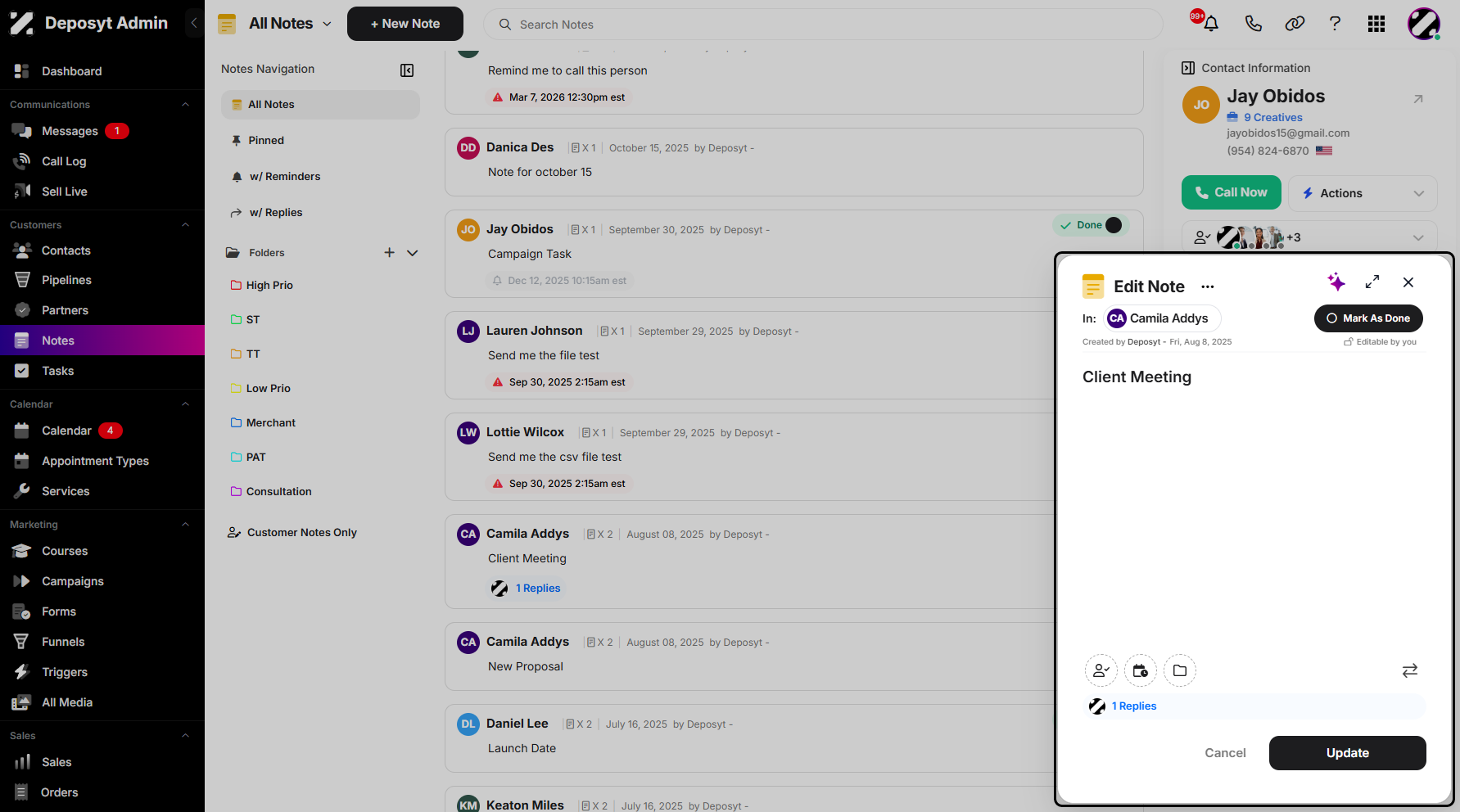Expand the Edit Note panel to fullscreen
This screenshot has height=812, width=1460.
[x=1372, y=282]
